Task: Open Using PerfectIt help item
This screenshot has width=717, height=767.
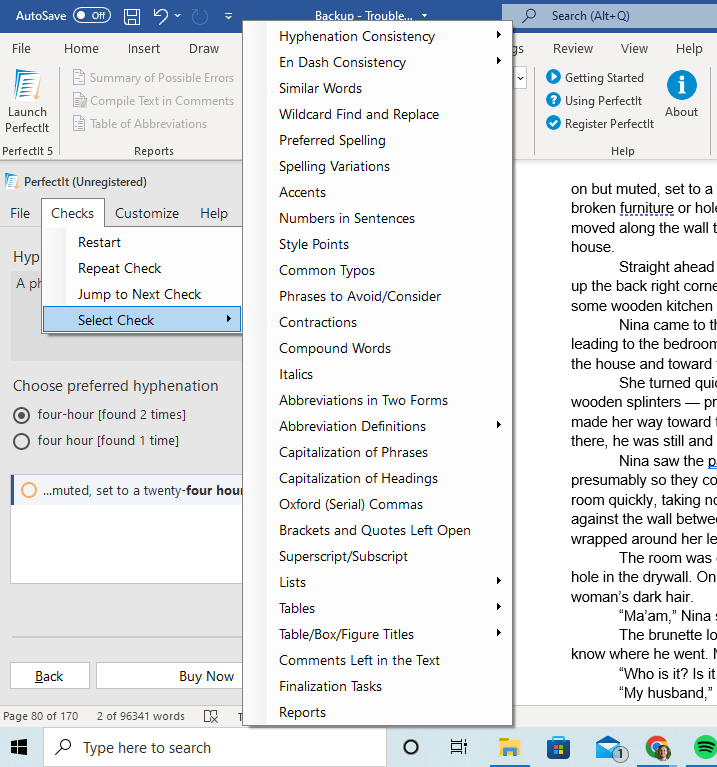Action: click(x=594, y=100)
